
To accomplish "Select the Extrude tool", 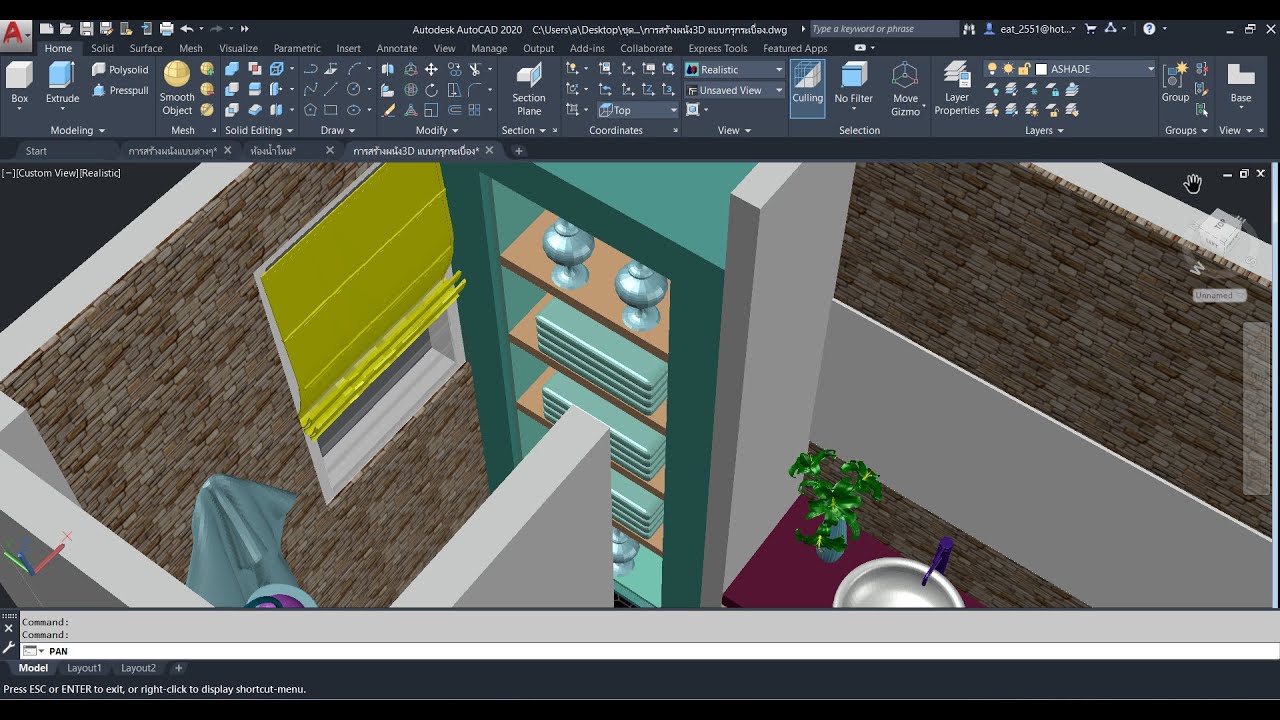I will click(x=62, y=83).
